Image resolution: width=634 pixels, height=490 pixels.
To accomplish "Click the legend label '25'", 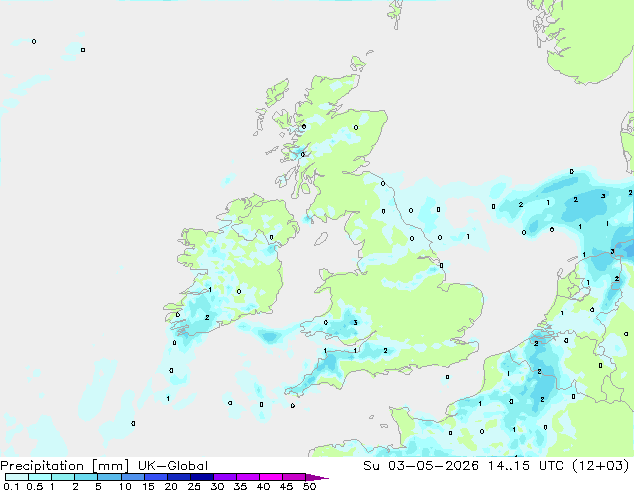I will coord(194,486).
